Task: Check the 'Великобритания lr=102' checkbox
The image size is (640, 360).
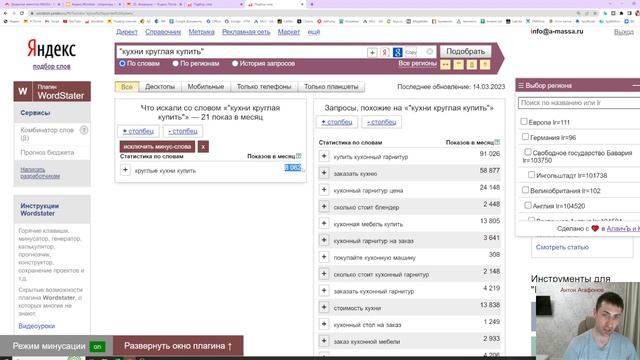Action: coord(526,190)
